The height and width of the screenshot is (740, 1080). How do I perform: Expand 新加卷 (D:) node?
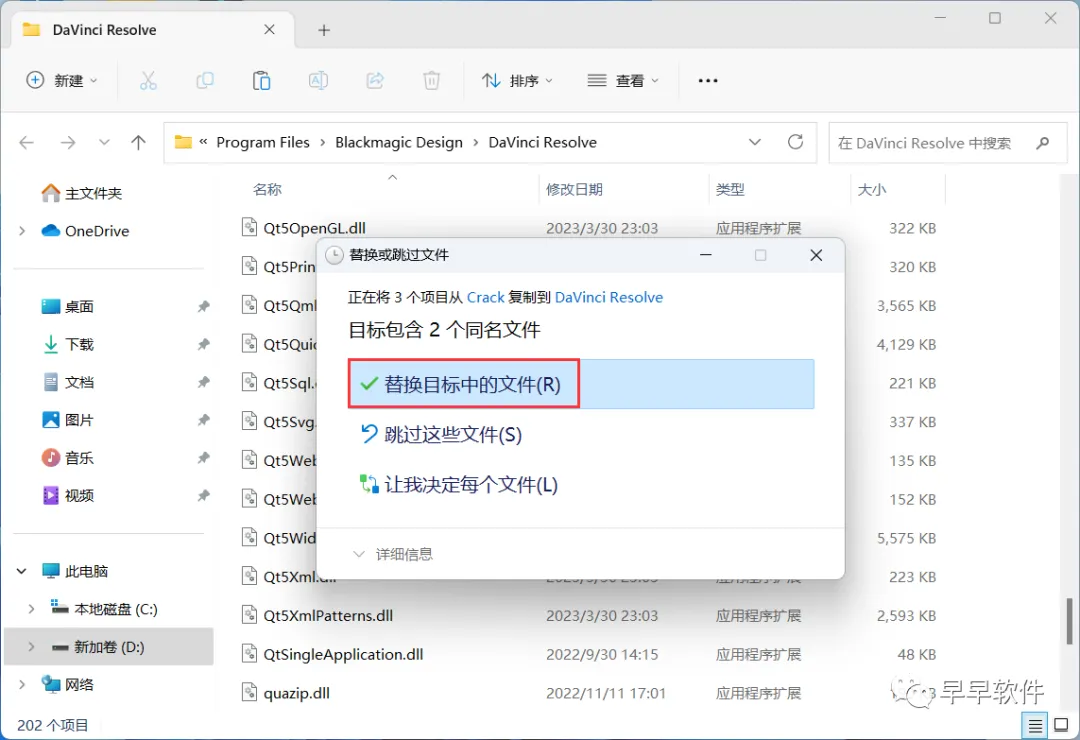[x=31, y=647]
